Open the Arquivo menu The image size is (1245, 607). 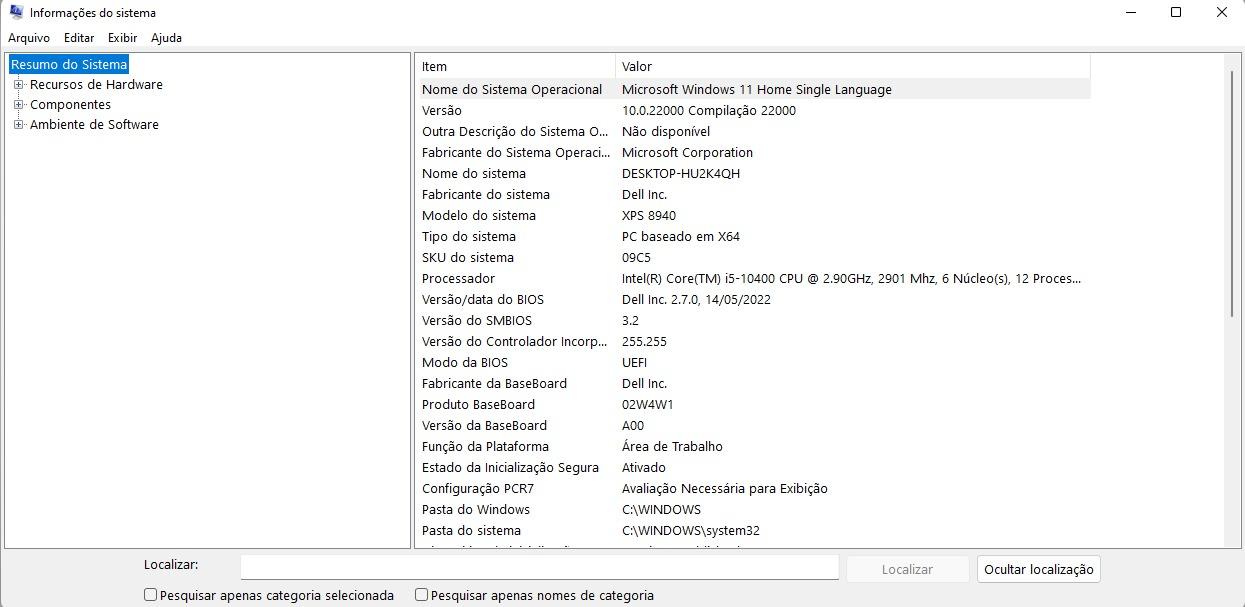(29, 38)
